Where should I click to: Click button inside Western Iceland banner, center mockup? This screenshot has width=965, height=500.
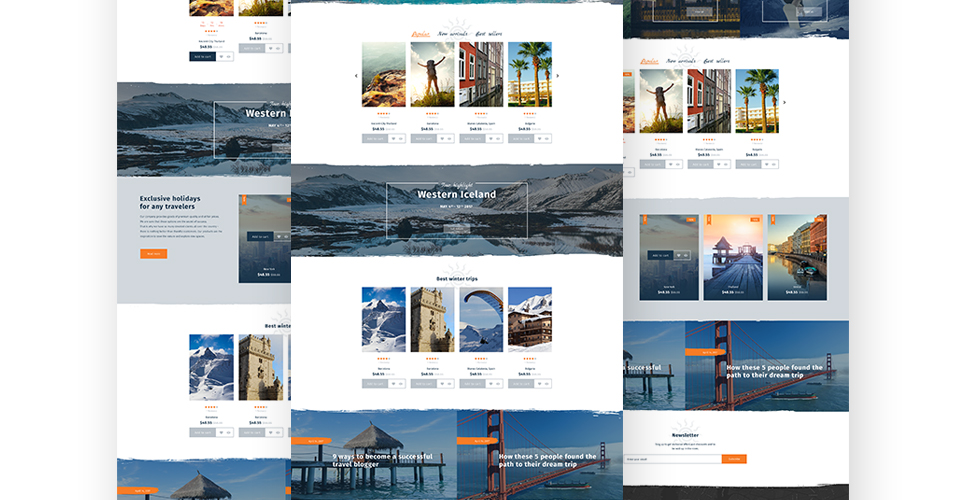[x=457, y=228]
